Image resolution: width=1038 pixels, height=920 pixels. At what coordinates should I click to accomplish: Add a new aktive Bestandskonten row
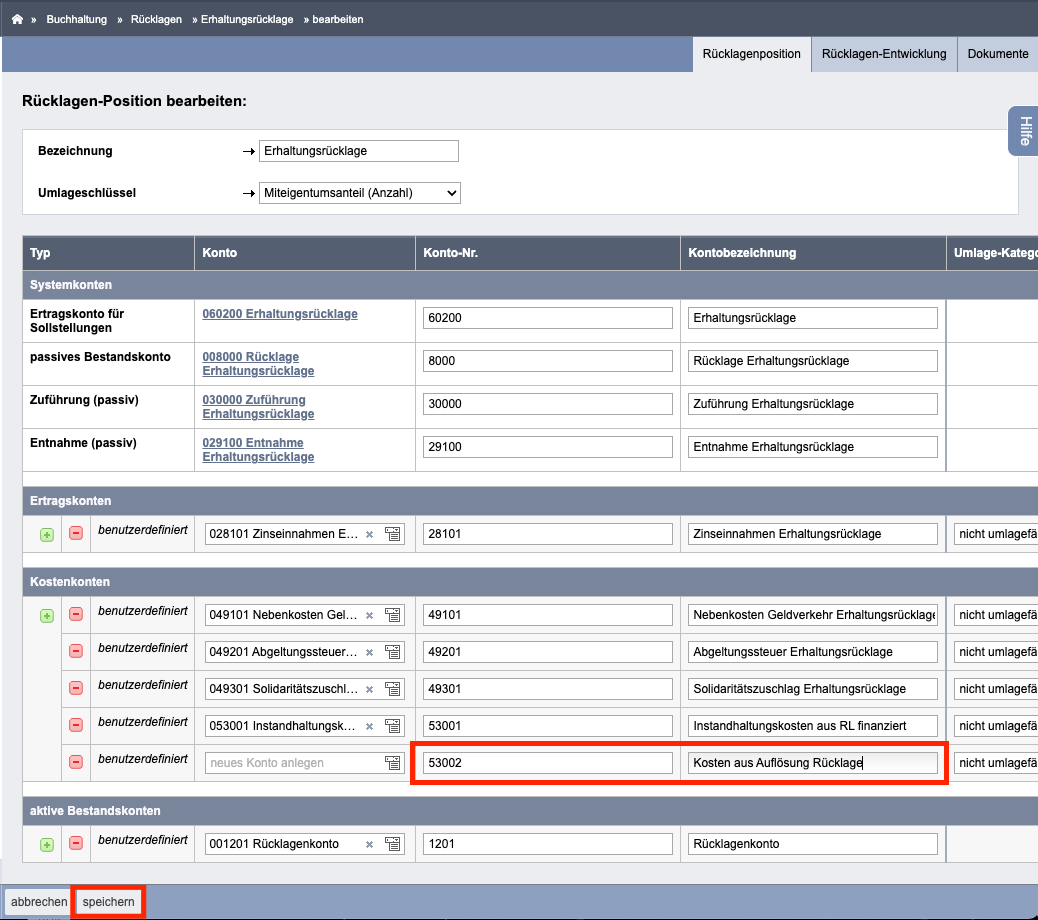(x=46, y=845)
